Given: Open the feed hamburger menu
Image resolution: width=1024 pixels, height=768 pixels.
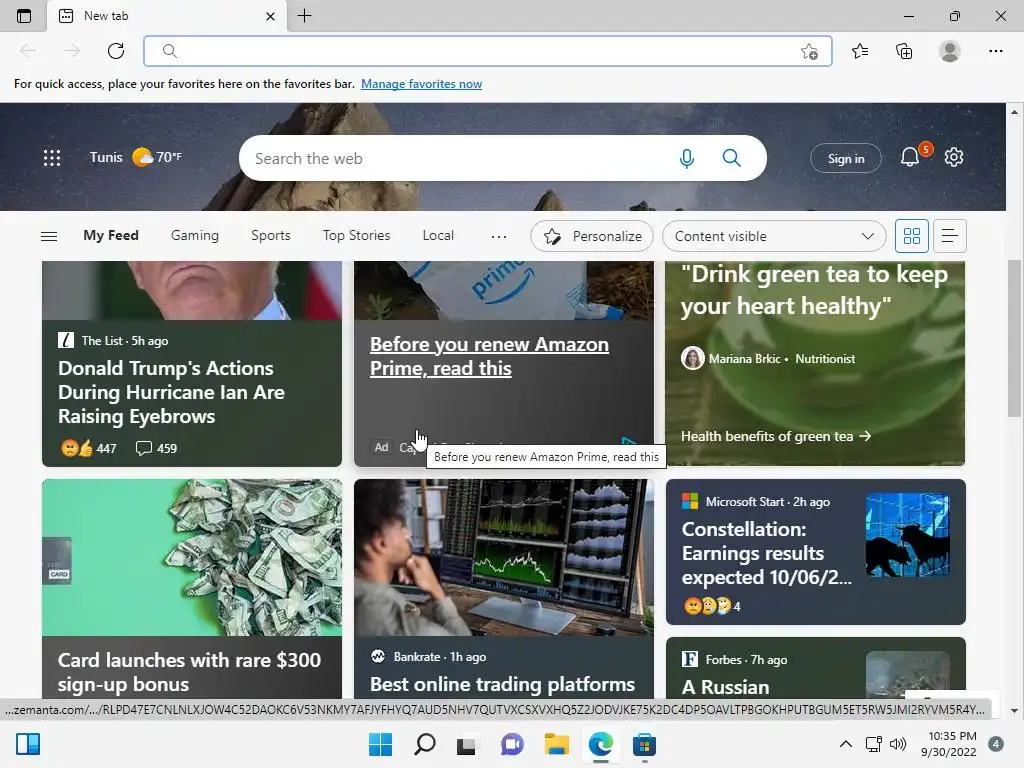Looking at the screenshot, I should point(49,236).
